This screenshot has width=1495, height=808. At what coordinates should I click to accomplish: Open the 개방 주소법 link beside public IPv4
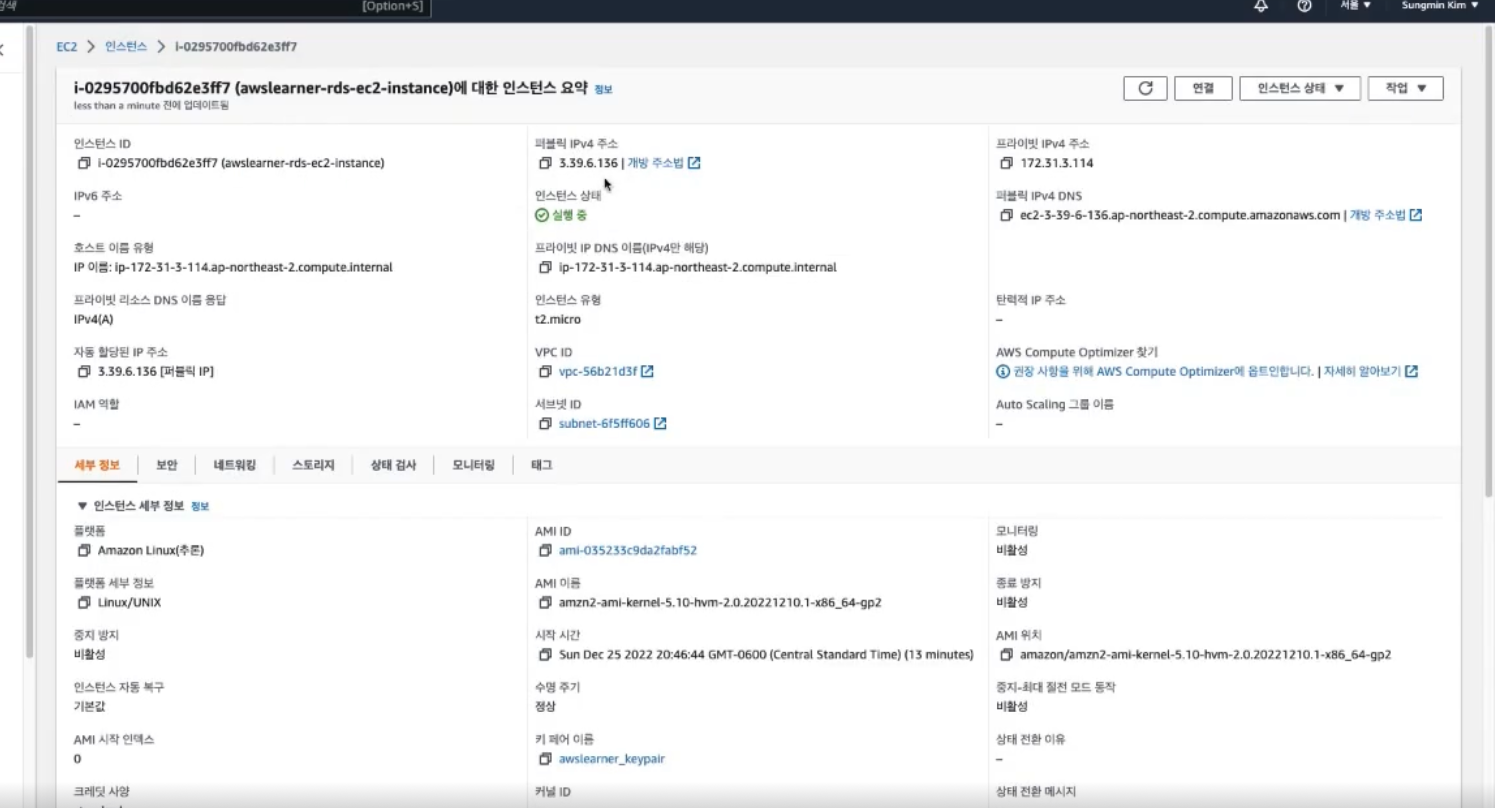(656, 163)
